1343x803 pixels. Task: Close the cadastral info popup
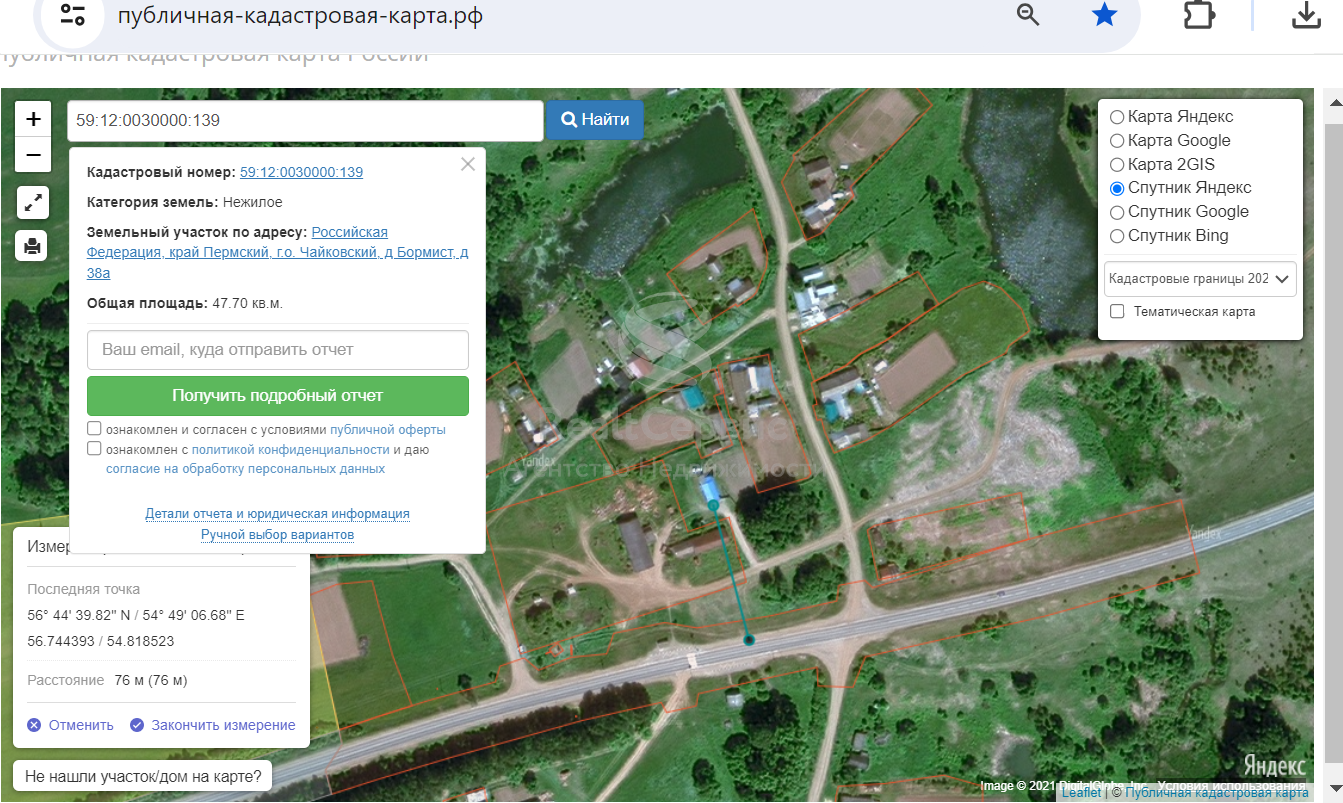click(468, 165)
